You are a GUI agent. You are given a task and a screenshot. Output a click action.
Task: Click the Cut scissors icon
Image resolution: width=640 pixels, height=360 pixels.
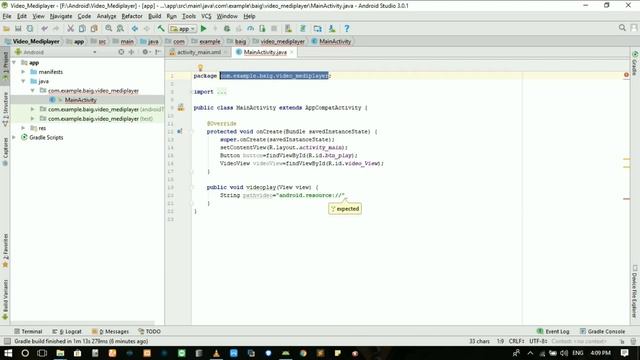point(70,29)
